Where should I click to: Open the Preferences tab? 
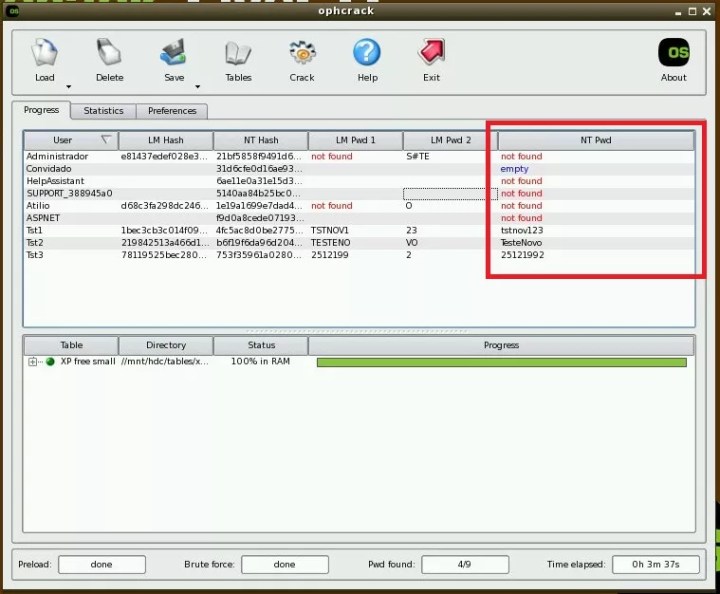[x=172, y=111]
